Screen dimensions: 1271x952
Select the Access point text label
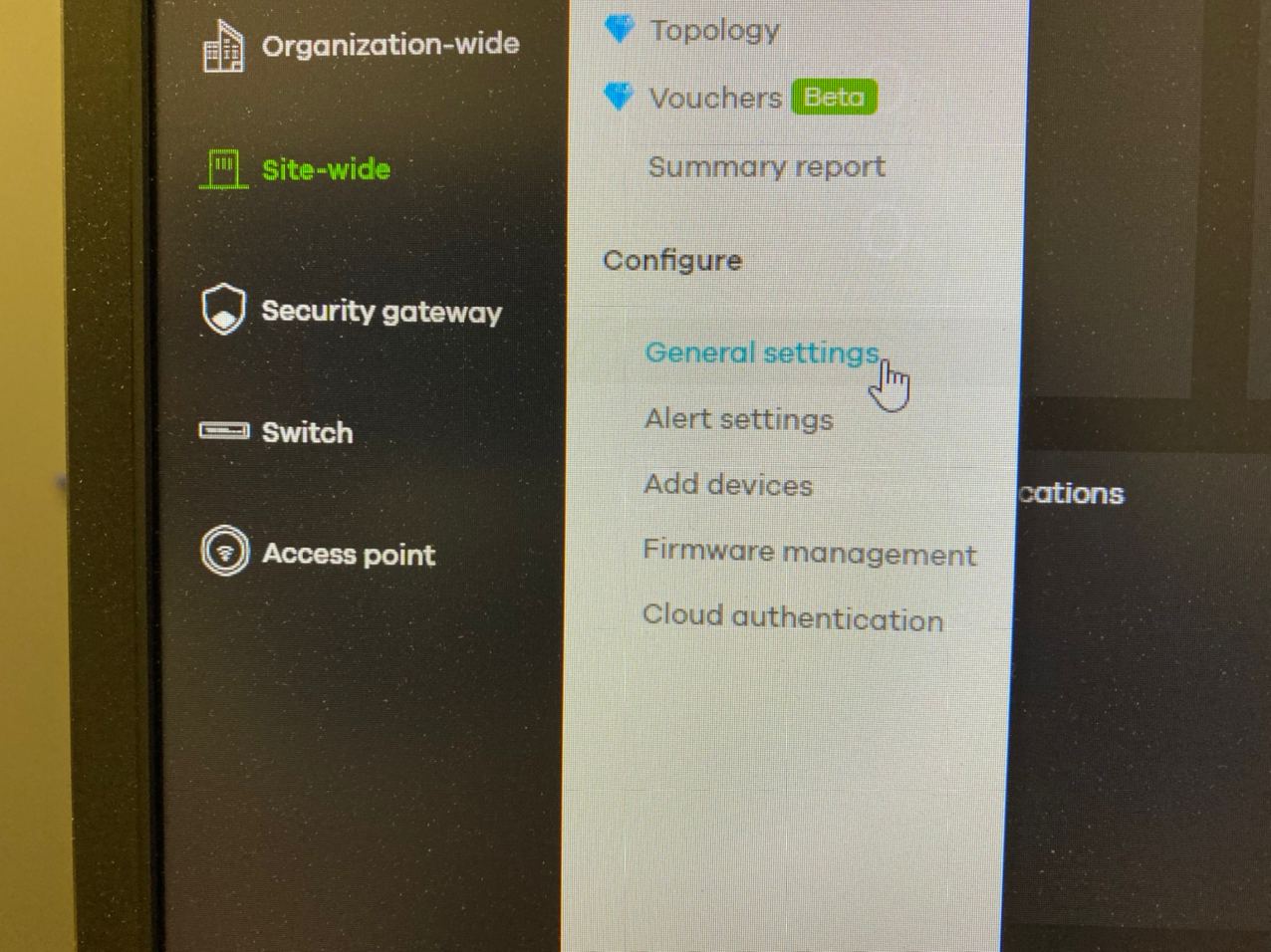349,554
